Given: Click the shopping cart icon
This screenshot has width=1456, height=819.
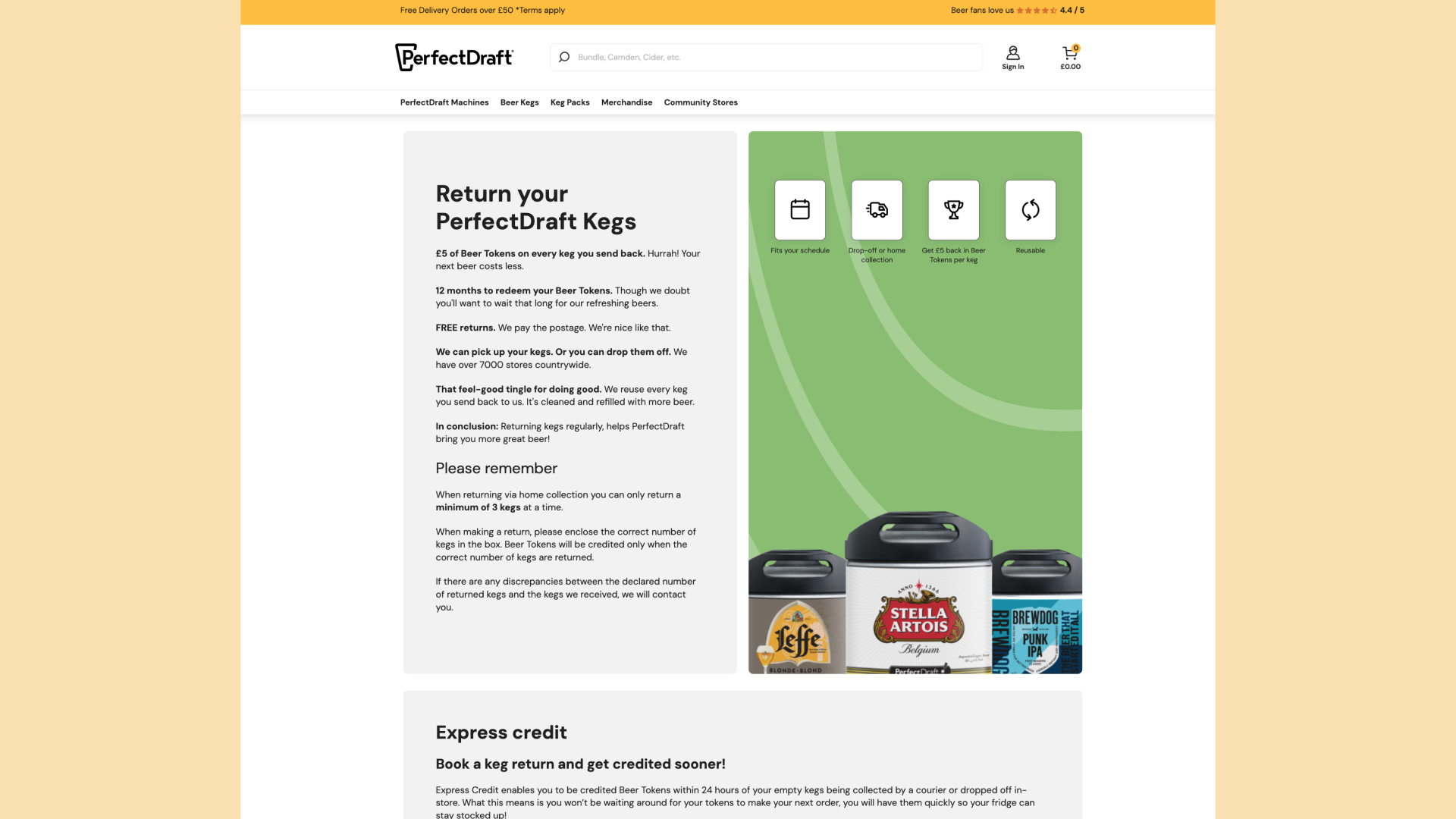Looking at the screenshot, I should 1069,52.
